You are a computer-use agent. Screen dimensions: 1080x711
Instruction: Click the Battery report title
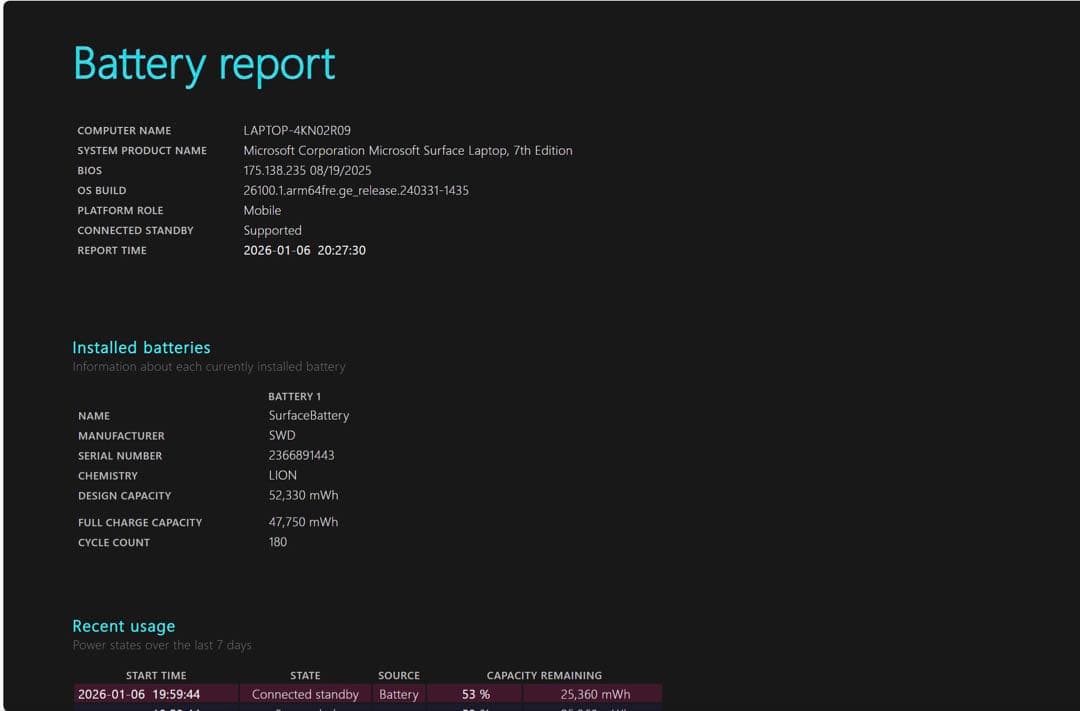[x=203, y=63]
